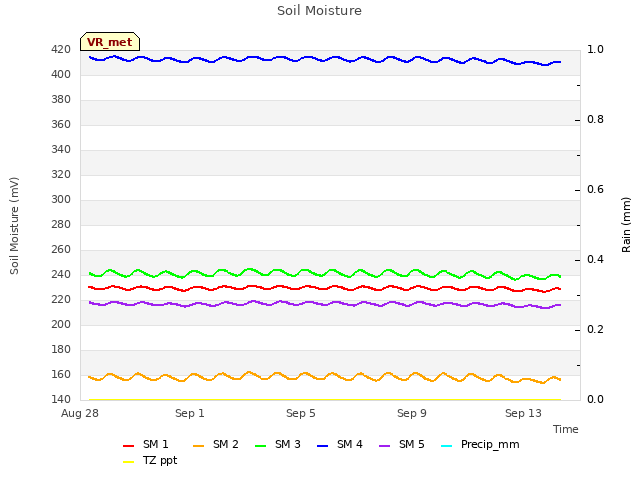
Task: Click the Aug 28 x-axis tick label
Action: point(80,413)
